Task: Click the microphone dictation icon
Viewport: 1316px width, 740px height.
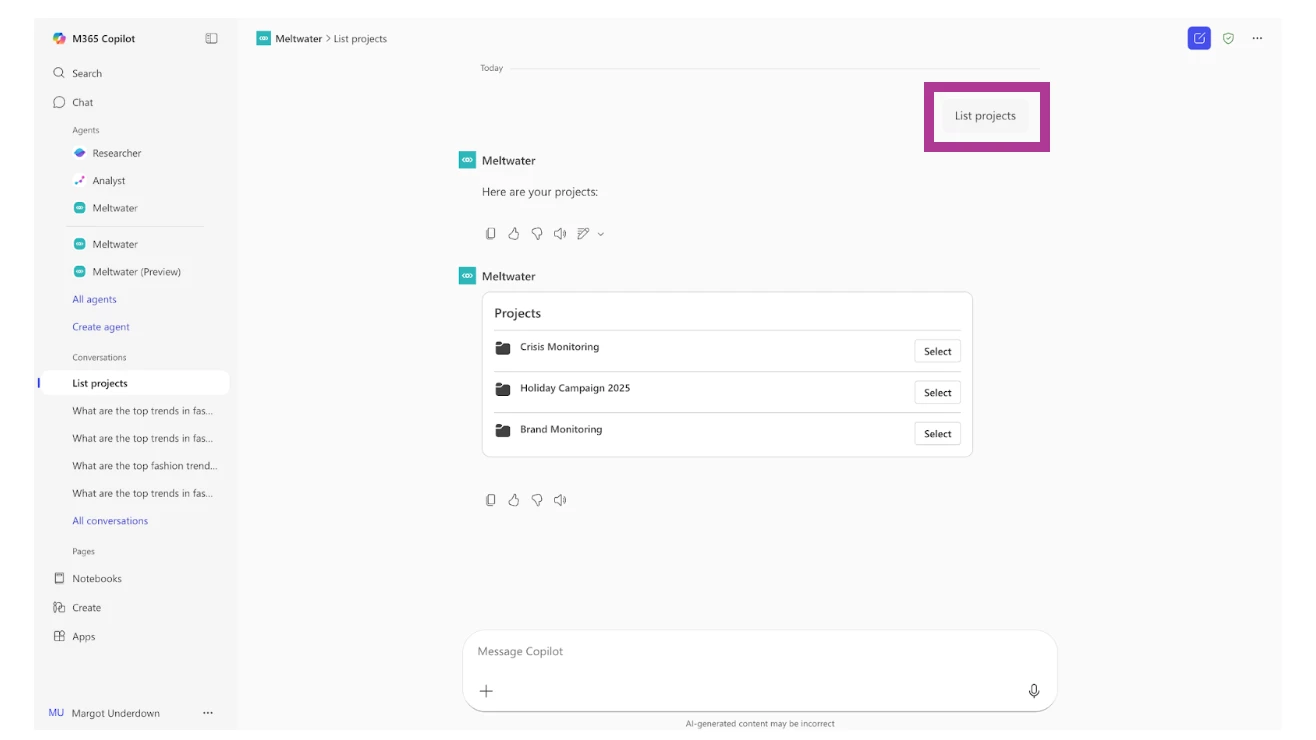Action: [x=1034, y=691]
